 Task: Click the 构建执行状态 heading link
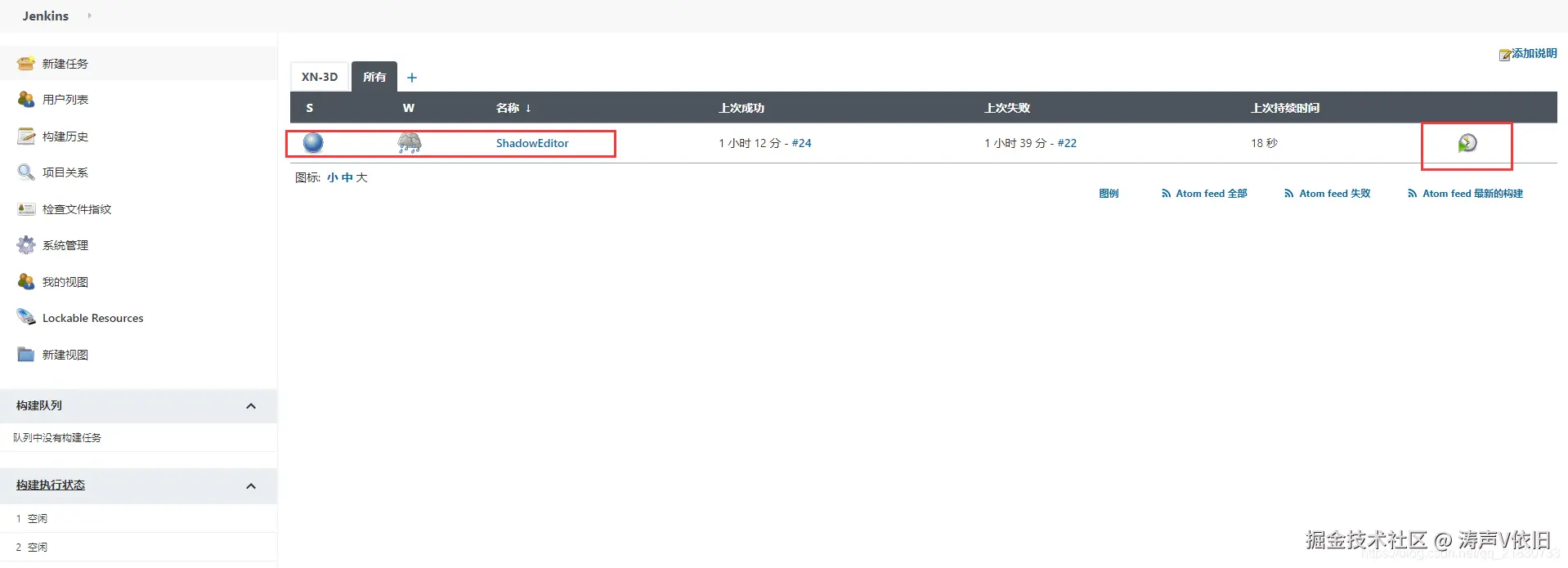click(51, 485)
